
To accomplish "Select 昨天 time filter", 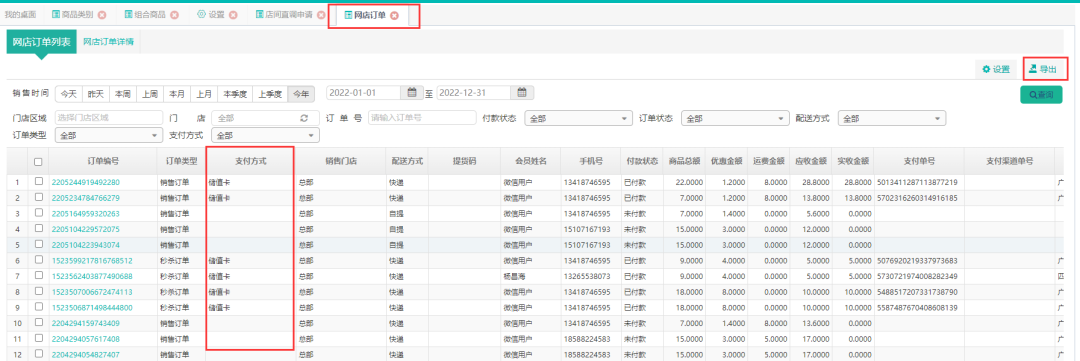I will [96, 93].
